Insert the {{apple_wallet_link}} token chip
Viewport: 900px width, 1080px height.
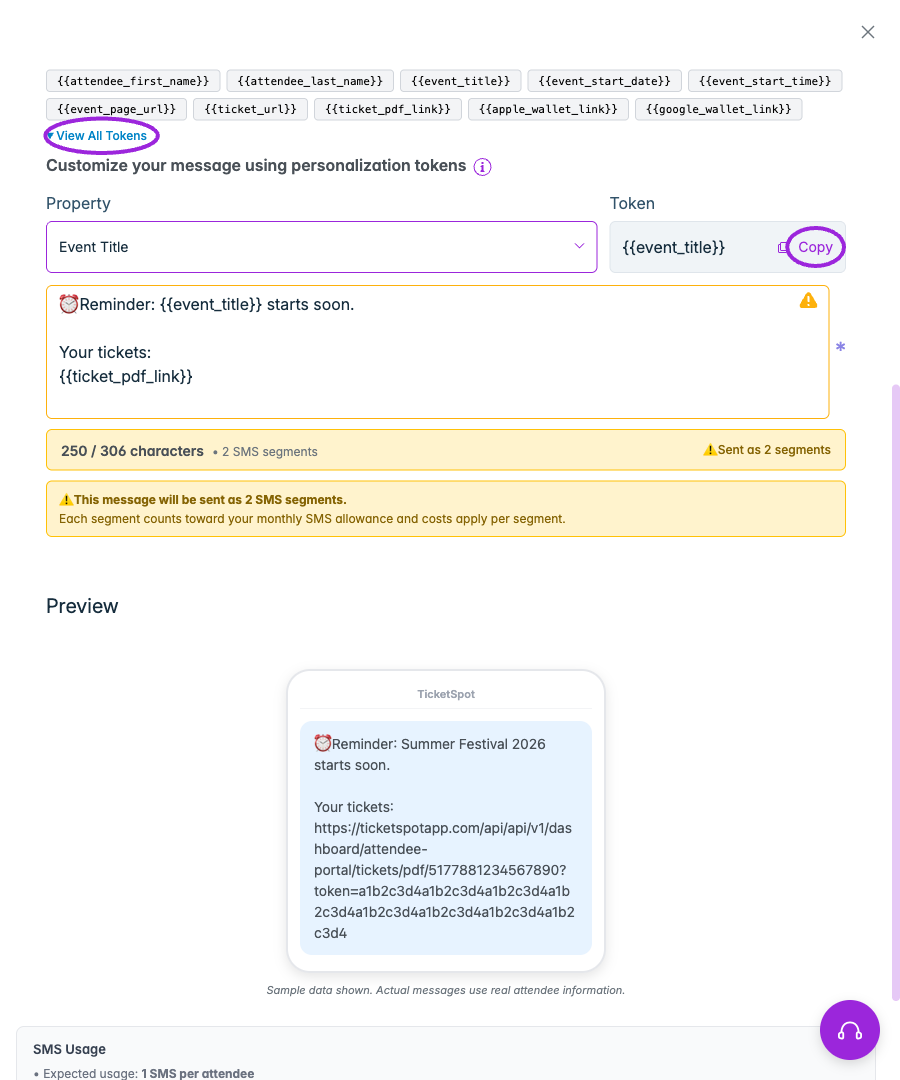point(548,109)
